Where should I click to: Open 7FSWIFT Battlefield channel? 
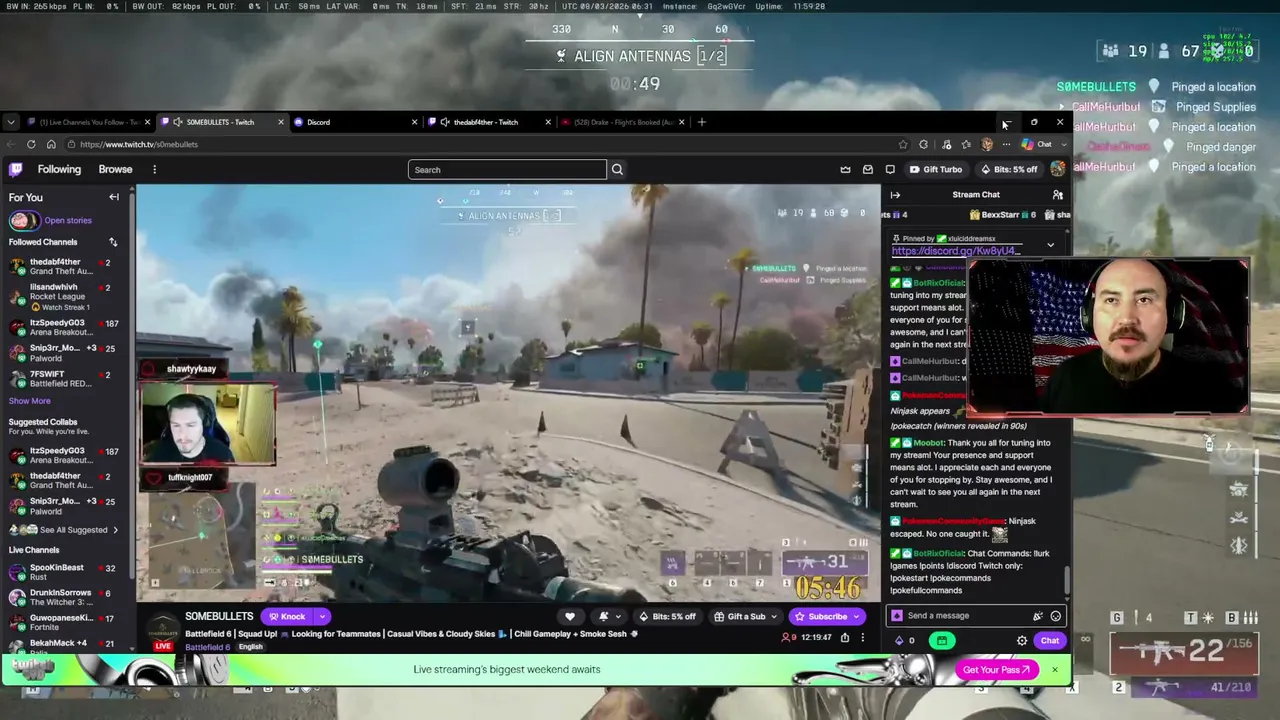tap(67, 379)
